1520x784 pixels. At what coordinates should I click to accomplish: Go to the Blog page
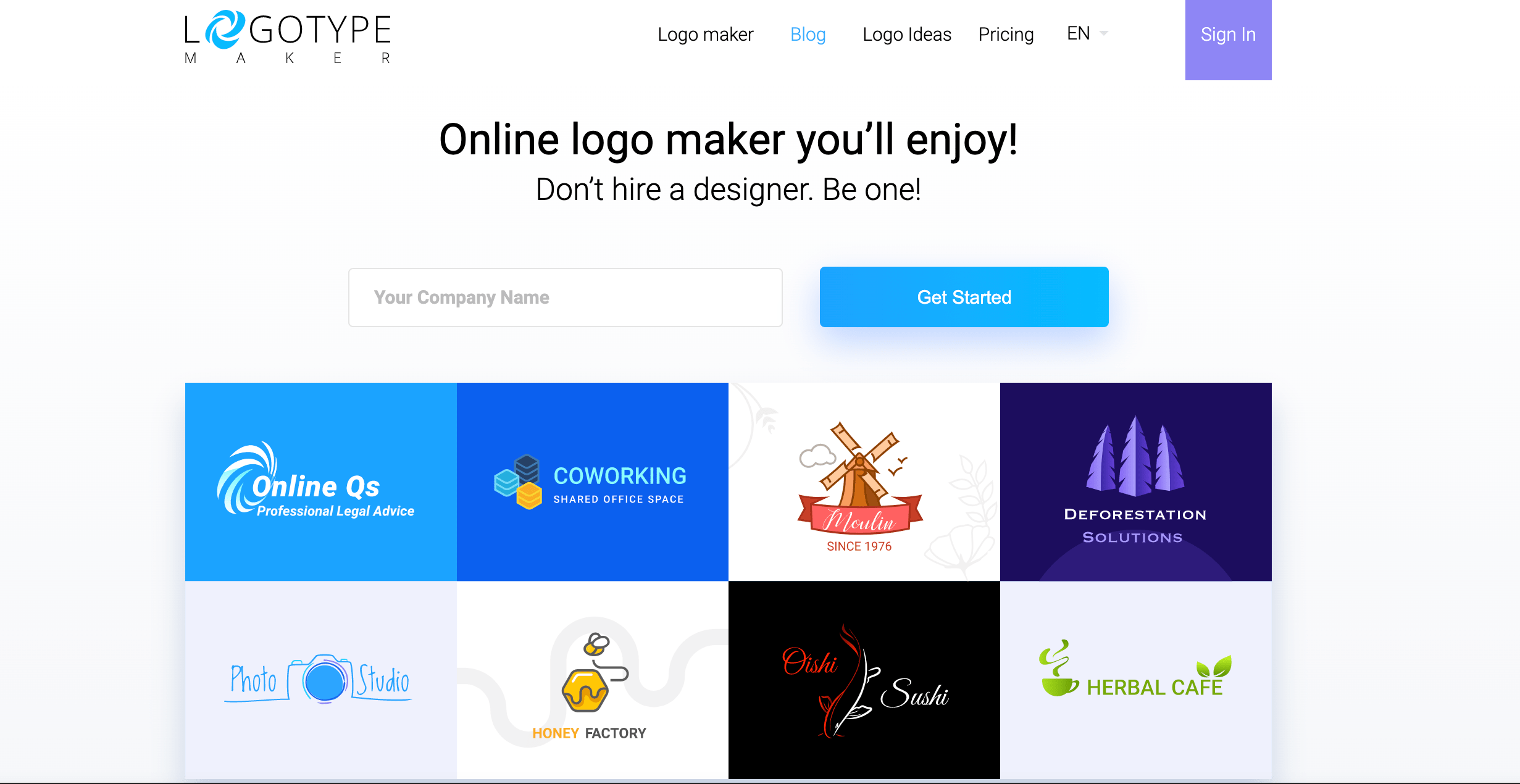(808, 34)
